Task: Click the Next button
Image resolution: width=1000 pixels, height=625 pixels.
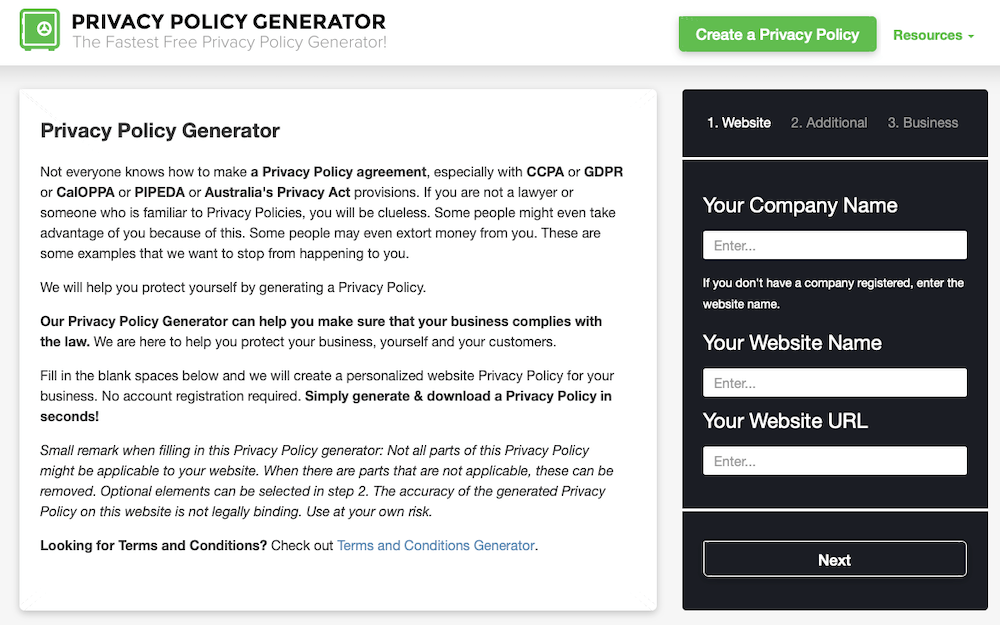Action: coord(834,559)
